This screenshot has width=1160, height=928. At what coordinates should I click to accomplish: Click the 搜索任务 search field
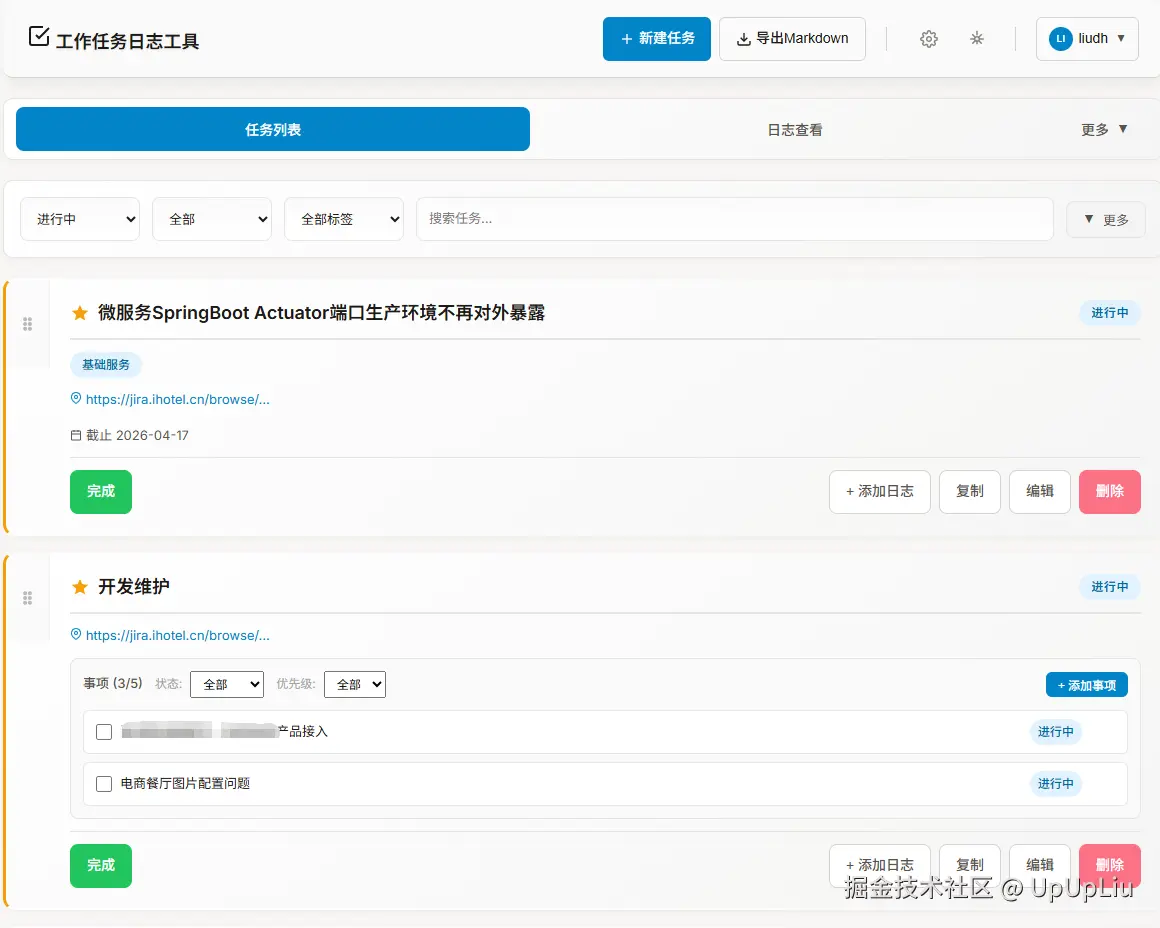point(735,219)
